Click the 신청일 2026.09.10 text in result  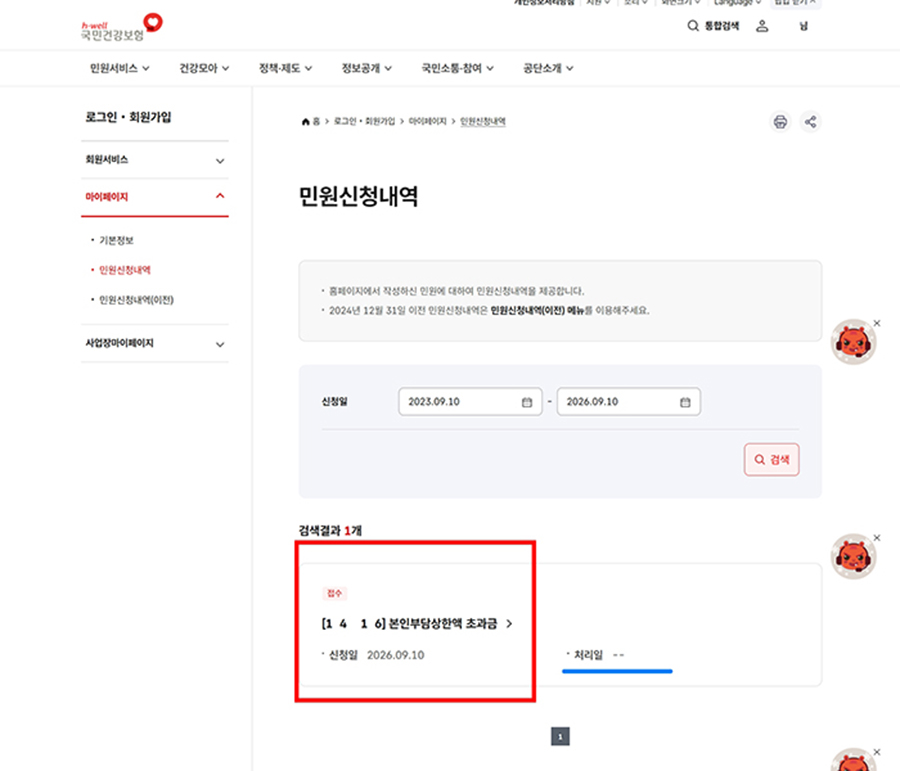(376, 655)
